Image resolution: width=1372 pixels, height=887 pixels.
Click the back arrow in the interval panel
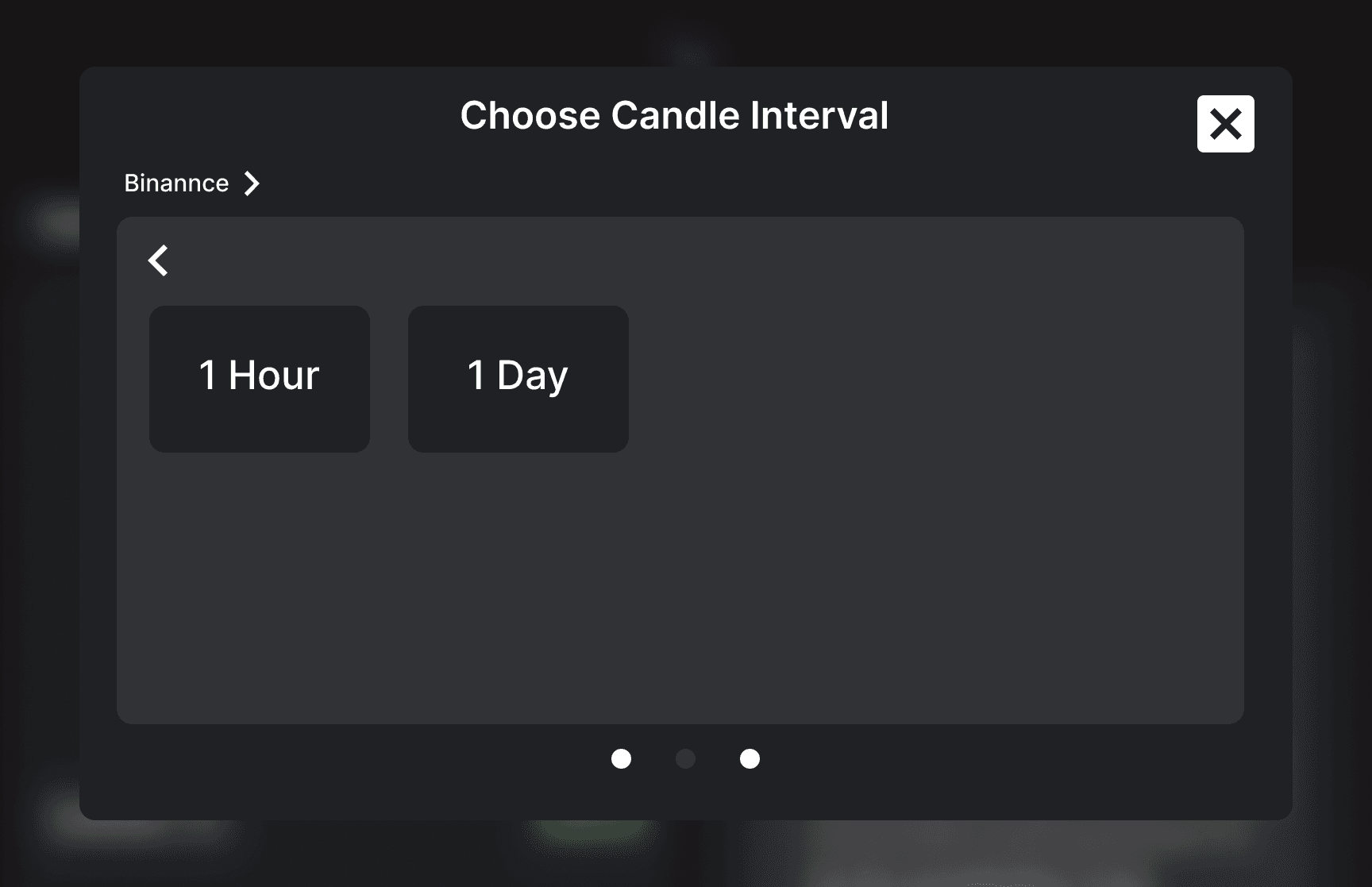click(159, 260)
